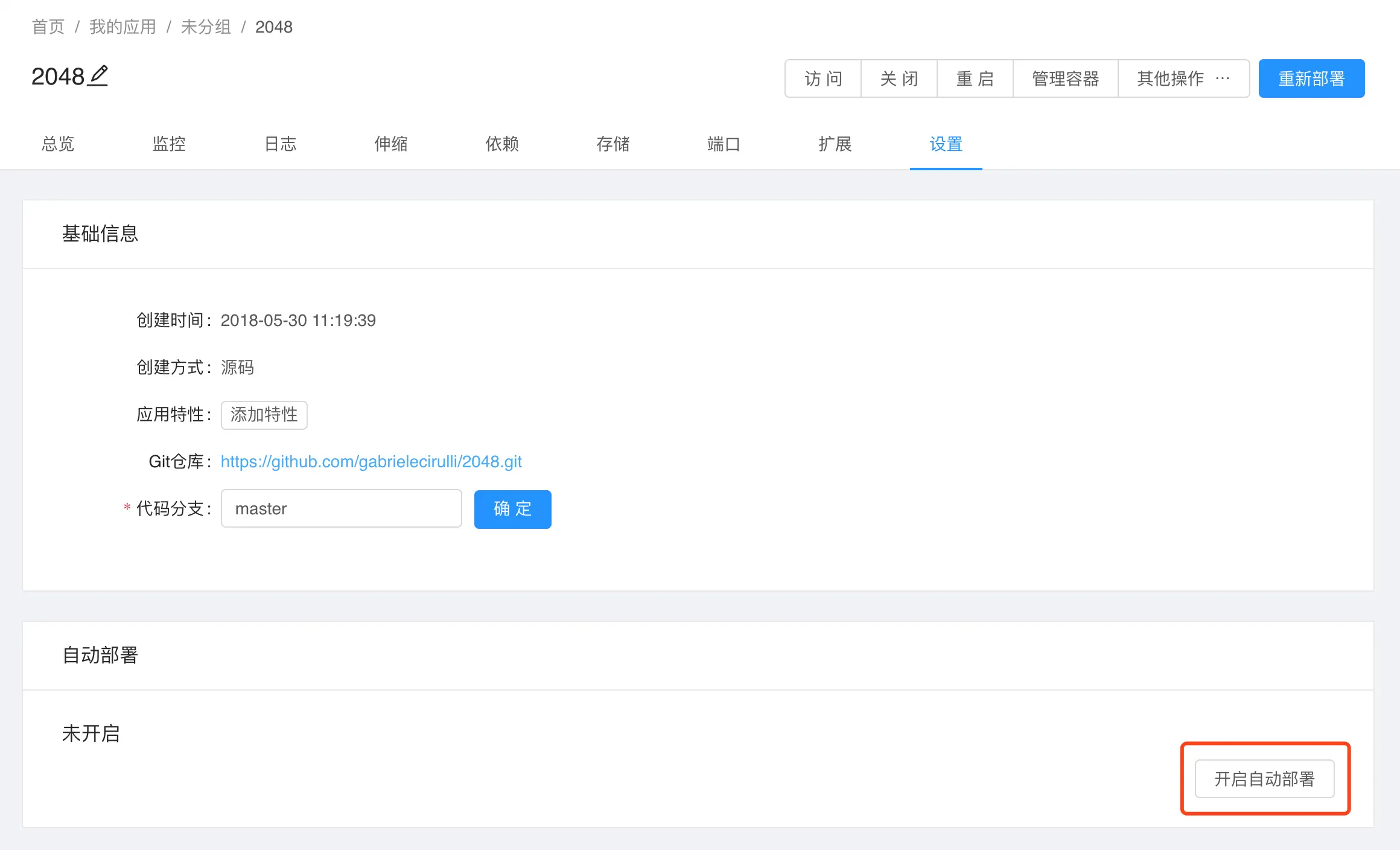Restart the app with the 重启 button
This screenshot has height=850, width=1400.
coord(975,78)
